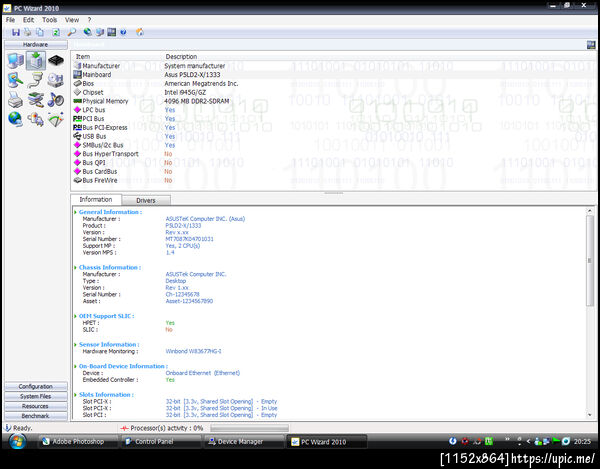Click the scrollbar down arrow
600x469 pixels.
point(590,415)
